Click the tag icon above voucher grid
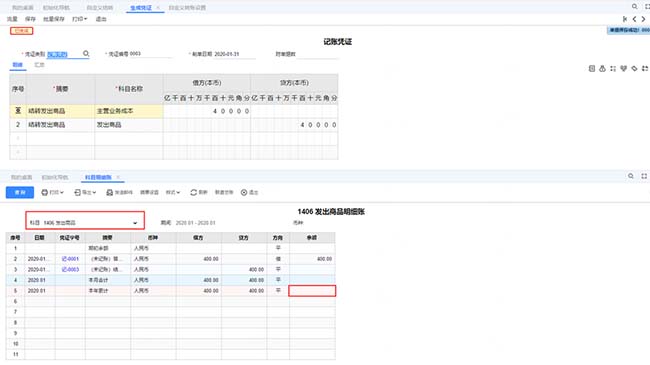Viewport: 650px width, 365px height. (x=634, y=68)
